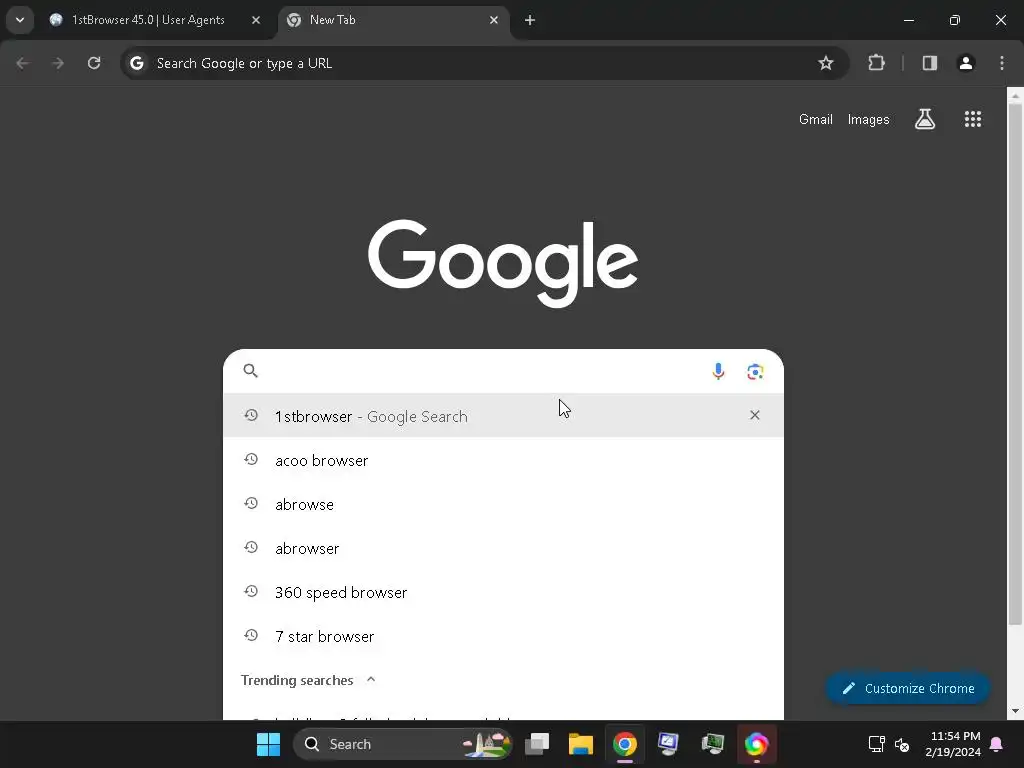1024x768 pixels.
Task: Click the Chrome icon on the taskbar
Action: point(624,744)
